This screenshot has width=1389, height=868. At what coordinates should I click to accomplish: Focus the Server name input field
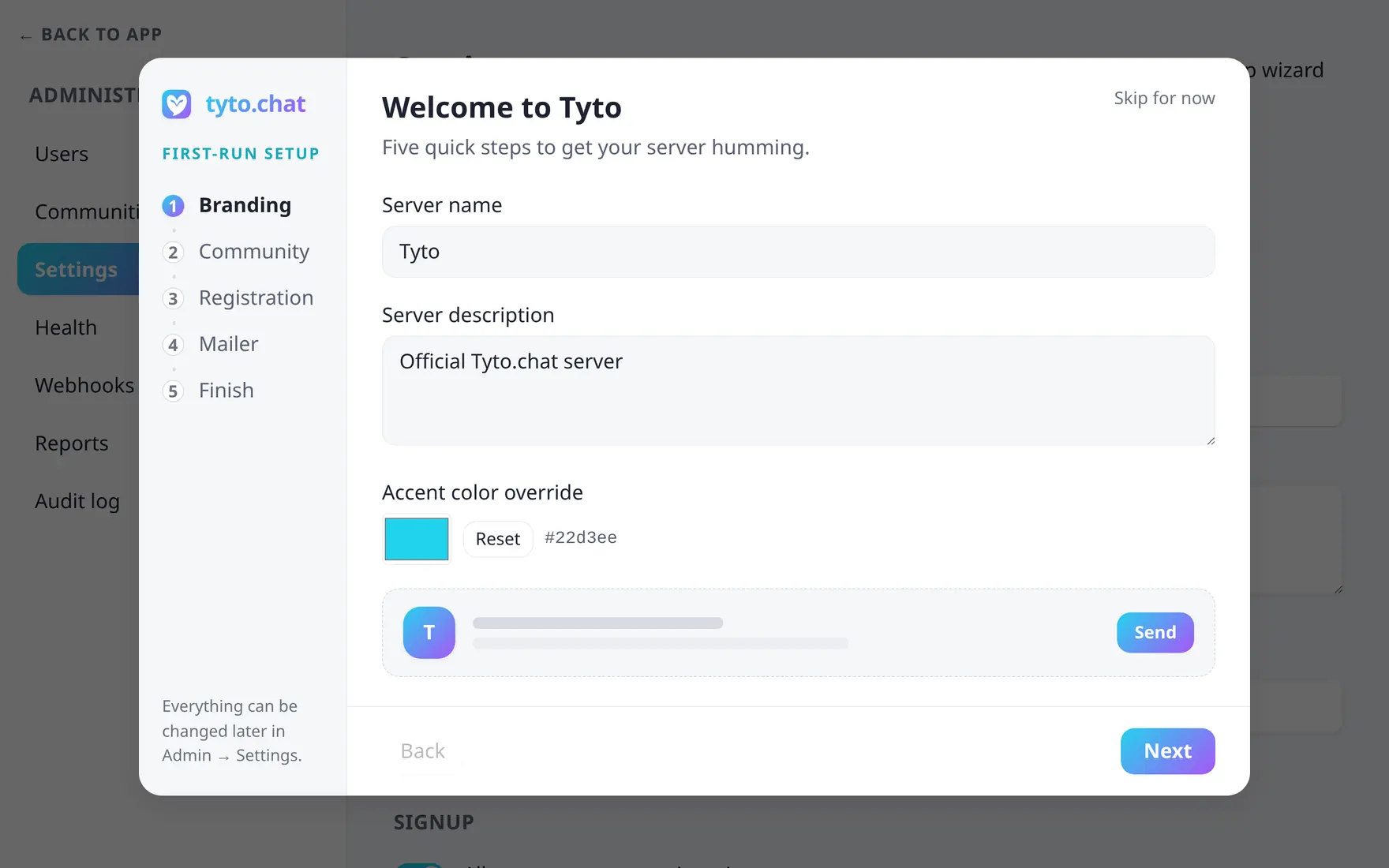point(798,252)
